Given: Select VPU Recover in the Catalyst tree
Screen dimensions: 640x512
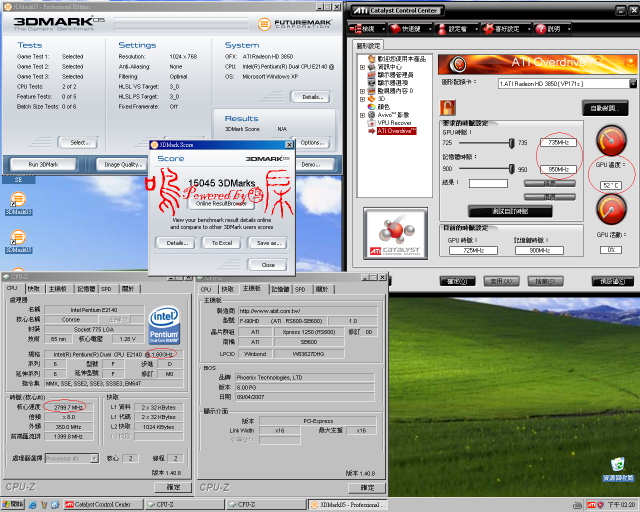Looking at the screenshot, I should tap(390, 122).
